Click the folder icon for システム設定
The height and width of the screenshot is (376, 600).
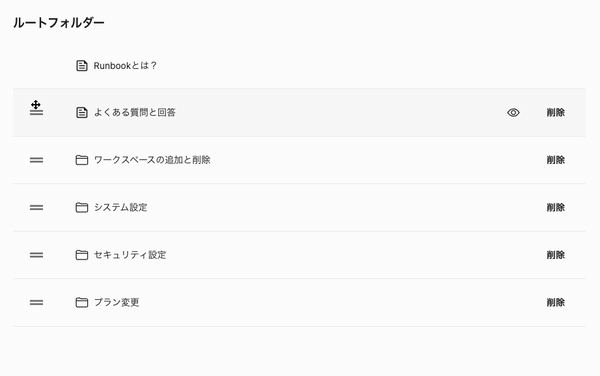coord(82,207)
